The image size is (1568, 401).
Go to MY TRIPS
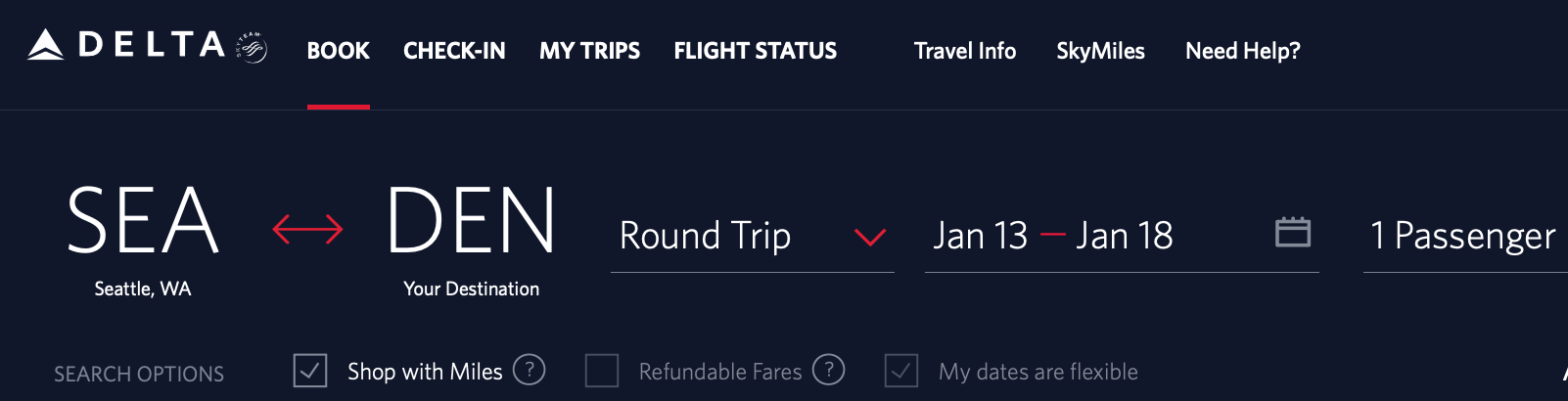[589, 51]
